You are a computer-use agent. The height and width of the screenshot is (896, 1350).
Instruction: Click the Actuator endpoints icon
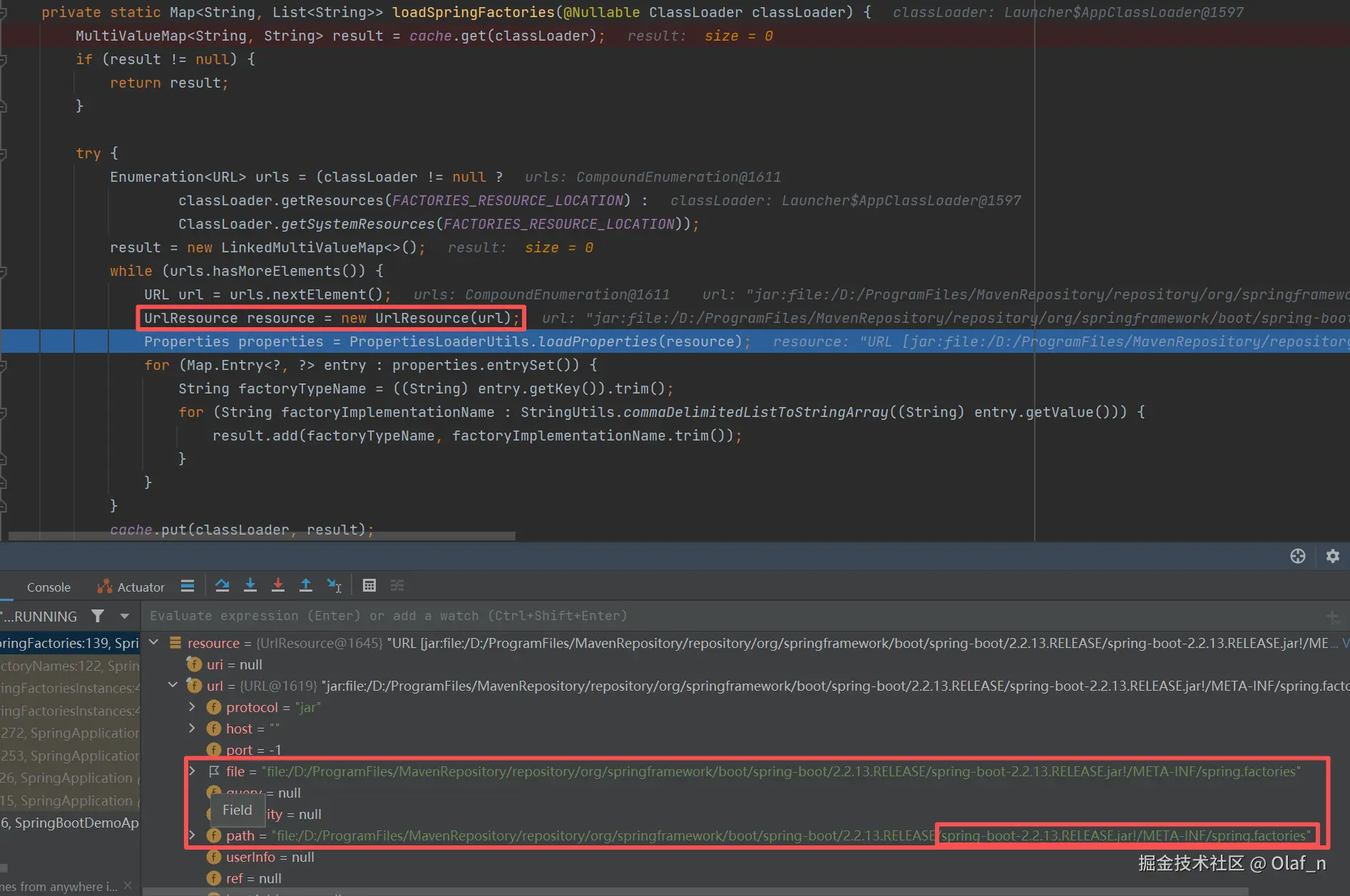[x=105, y=587]
